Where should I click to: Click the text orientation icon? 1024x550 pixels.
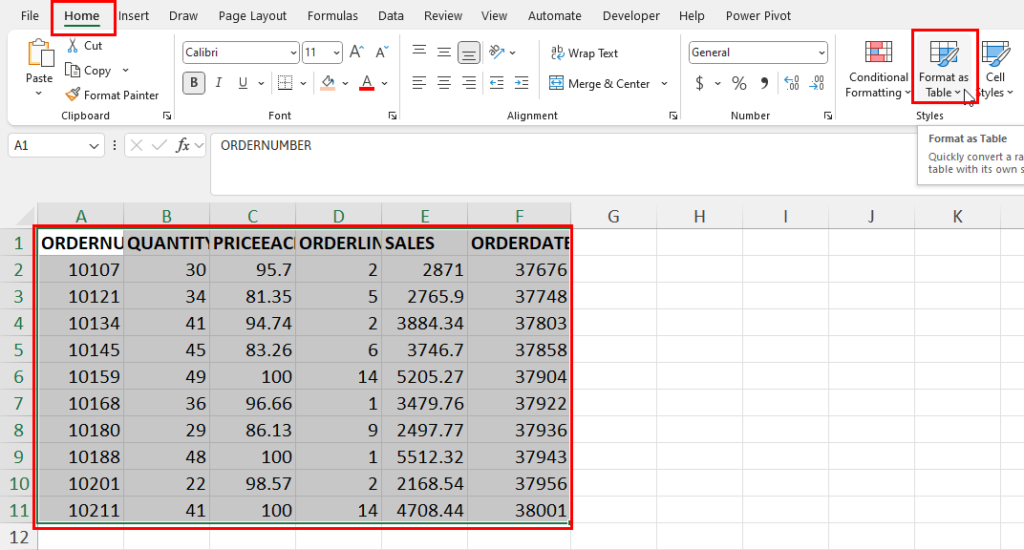(x=497, y=52)
